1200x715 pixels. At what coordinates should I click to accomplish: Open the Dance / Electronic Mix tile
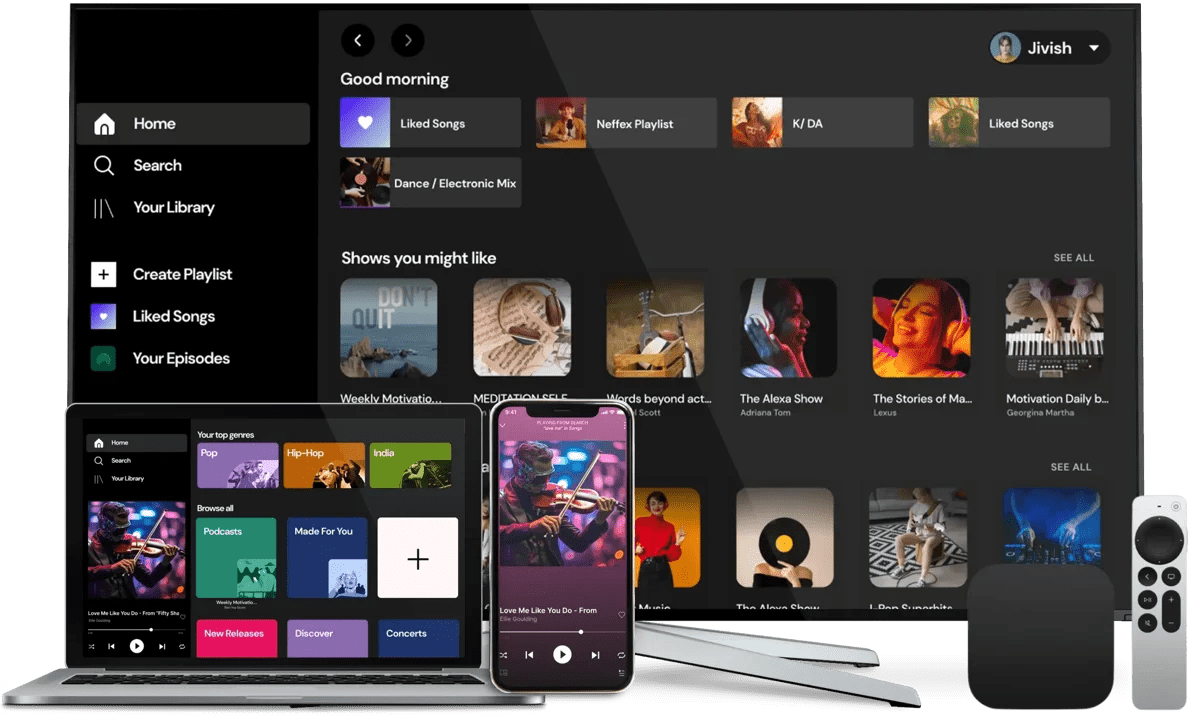(430, 182)
